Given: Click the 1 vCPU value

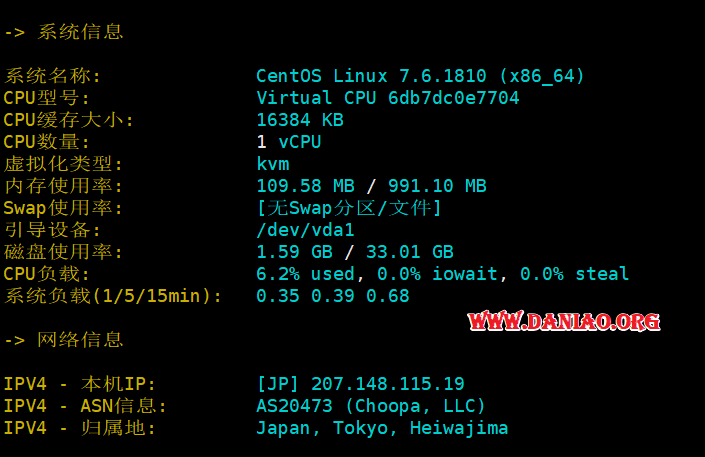Looking at the screenshot, I should 289,142.
